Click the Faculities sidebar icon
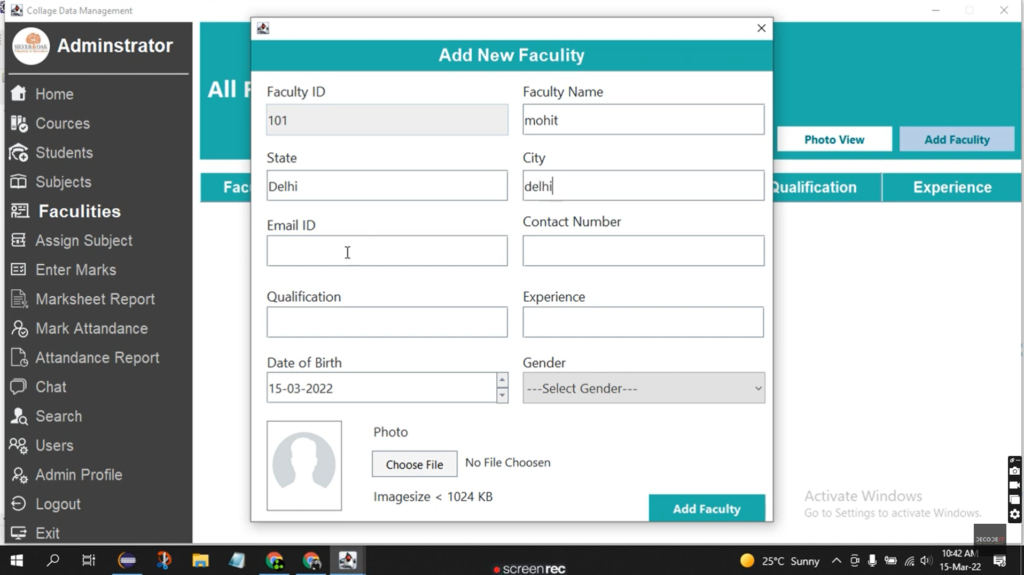The width and height of the screenshot is (1024, 575). pyautogui.click(x=20, y=210)
